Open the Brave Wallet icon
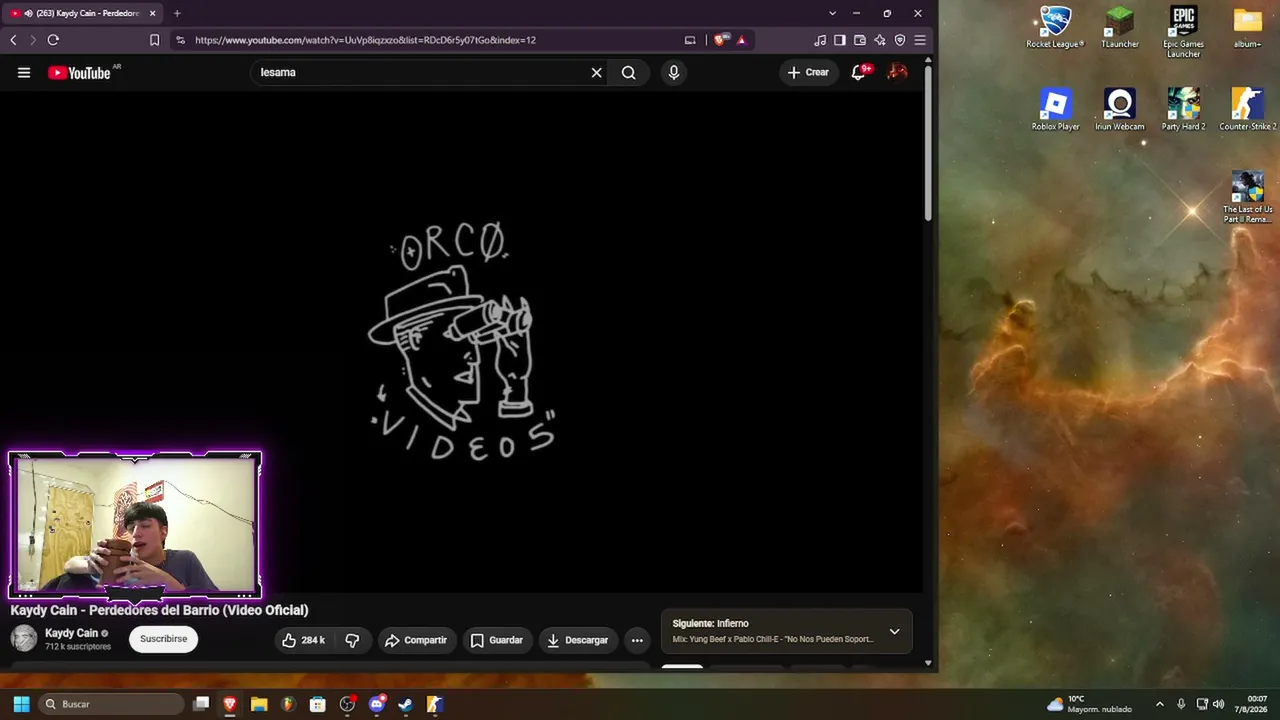Viewport: 1280px width, 720px height. pos(860,40)
